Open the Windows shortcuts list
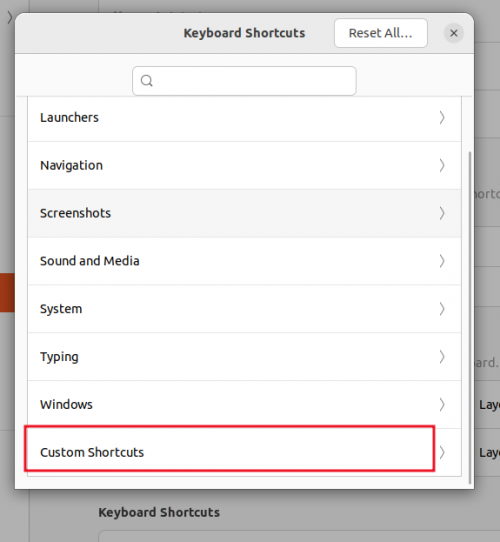500x542 pixels. tap(244, 404)
